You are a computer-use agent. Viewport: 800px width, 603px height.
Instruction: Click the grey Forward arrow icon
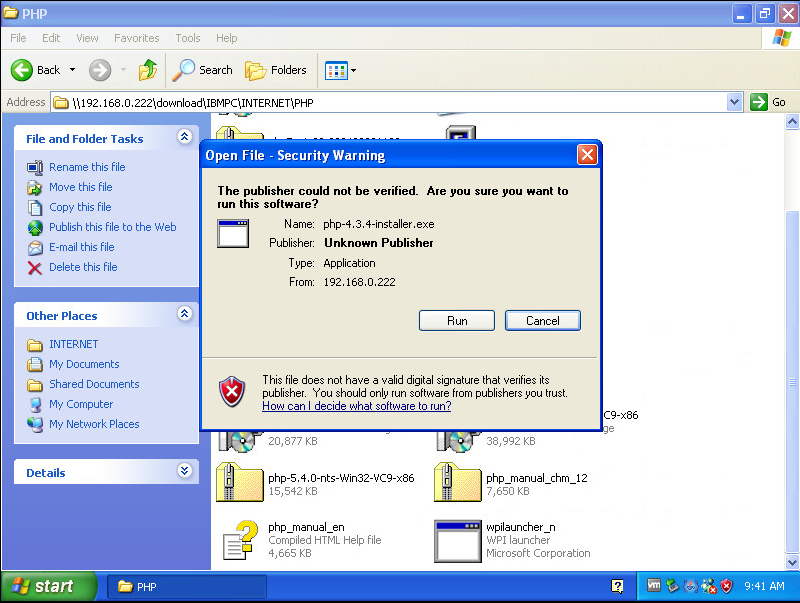pos(99,70)
